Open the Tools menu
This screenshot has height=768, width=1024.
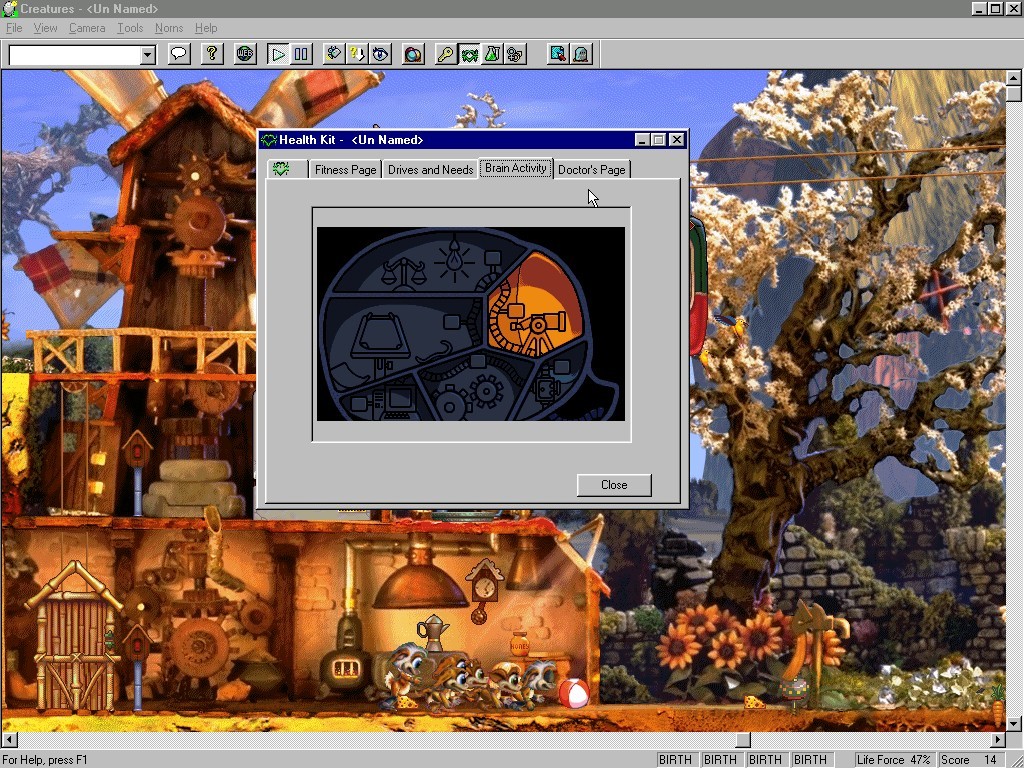[130, 28]
